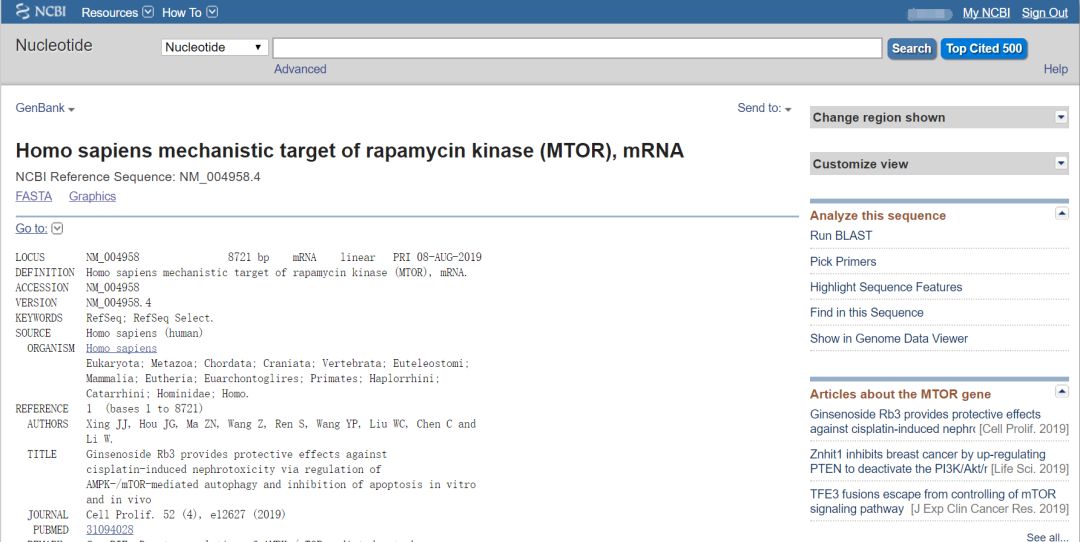This screenshot has width=1080, height=542.
Task: Open the Resources dropdown menu
Action: (x=117, y=12)
